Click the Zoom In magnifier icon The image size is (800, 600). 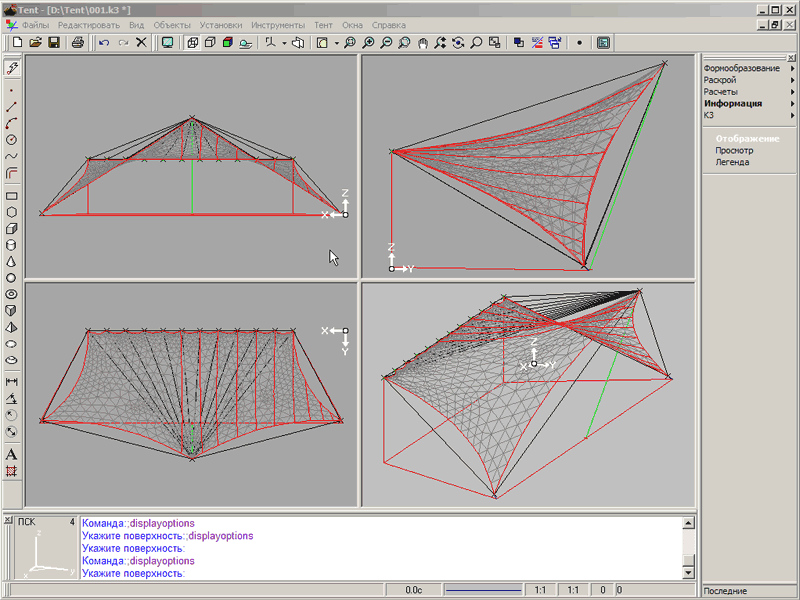367,42
